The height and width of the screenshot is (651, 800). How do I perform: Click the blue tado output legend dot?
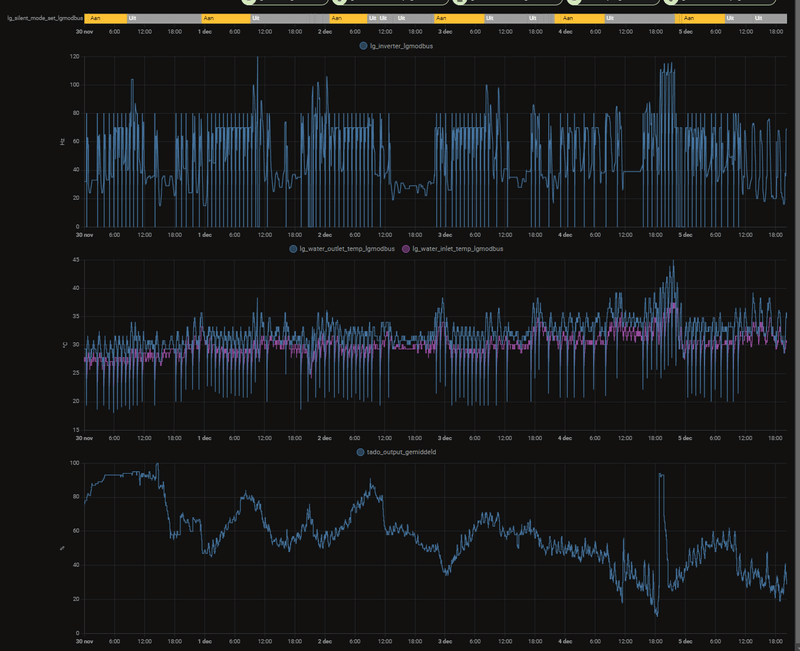[360, 452]
